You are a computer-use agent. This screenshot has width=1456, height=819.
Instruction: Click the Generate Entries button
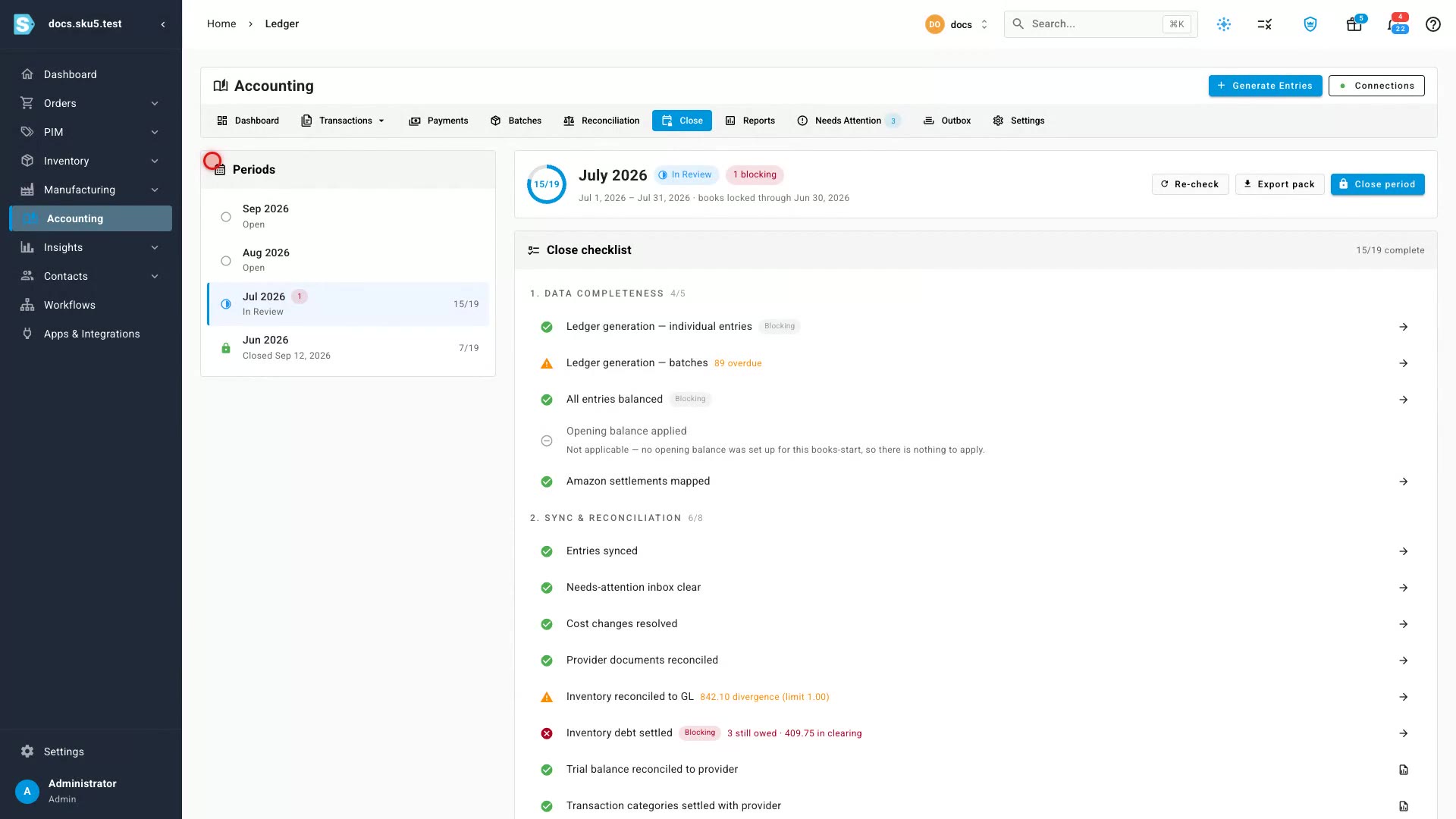click(1265, 86)
